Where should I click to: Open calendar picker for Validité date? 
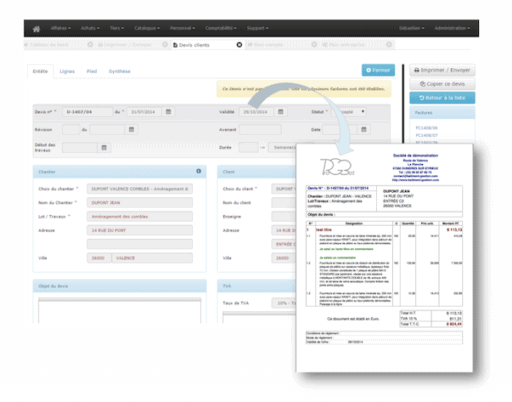281,112
